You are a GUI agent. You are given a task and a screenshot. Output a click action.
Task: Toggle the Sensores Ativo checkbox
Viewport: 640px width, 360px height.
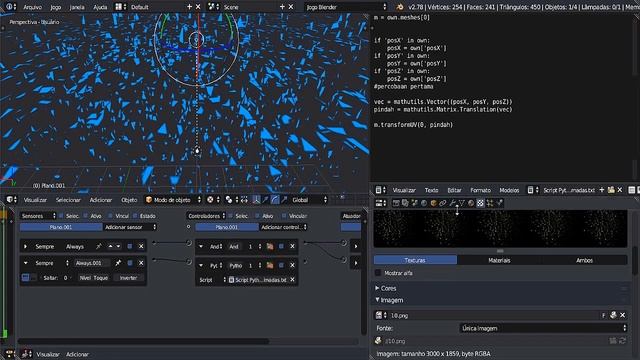tap(85, 216)
